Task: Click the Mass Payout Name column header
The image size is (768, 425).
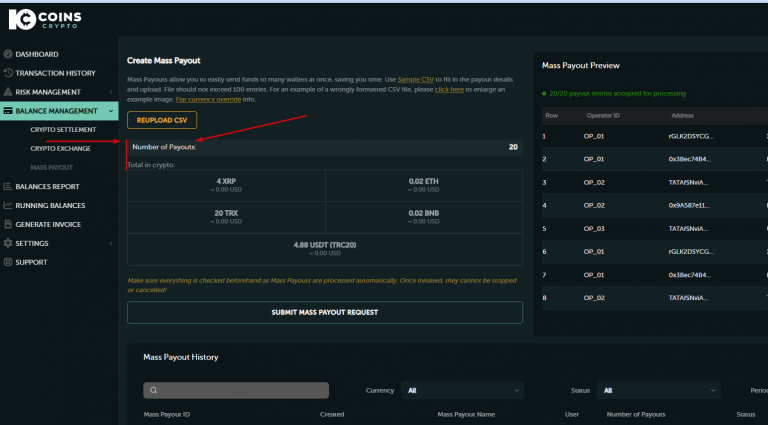Action: 466,414
